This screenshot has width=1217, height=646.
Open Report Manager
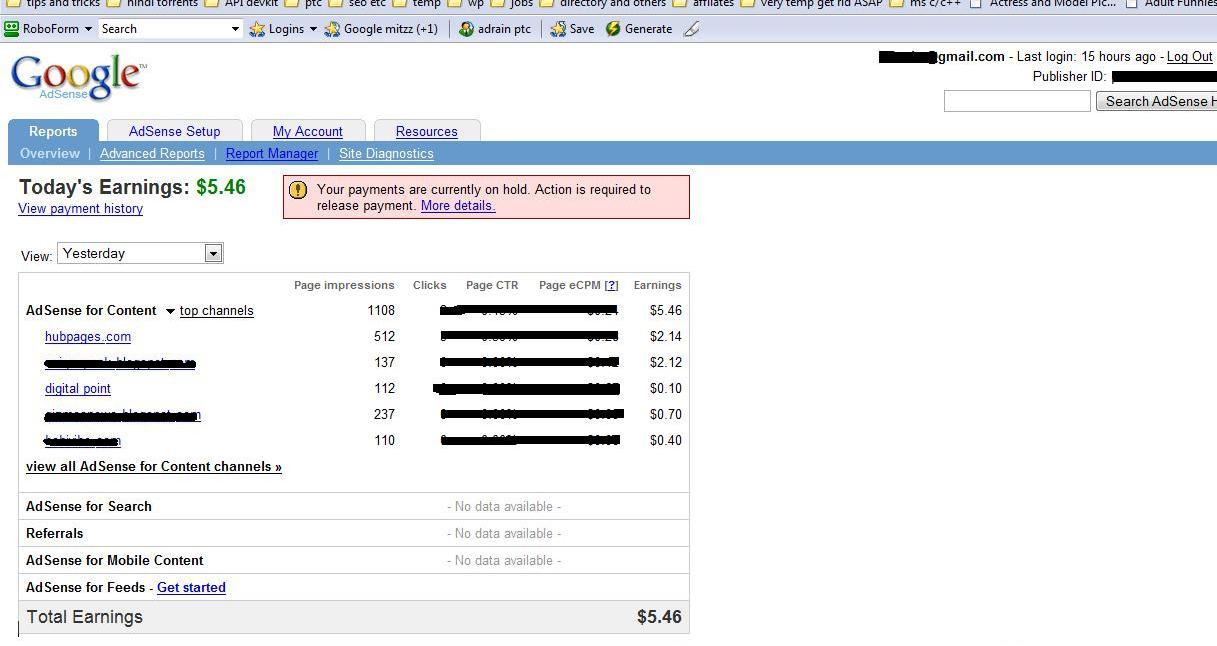click(272, 154)
